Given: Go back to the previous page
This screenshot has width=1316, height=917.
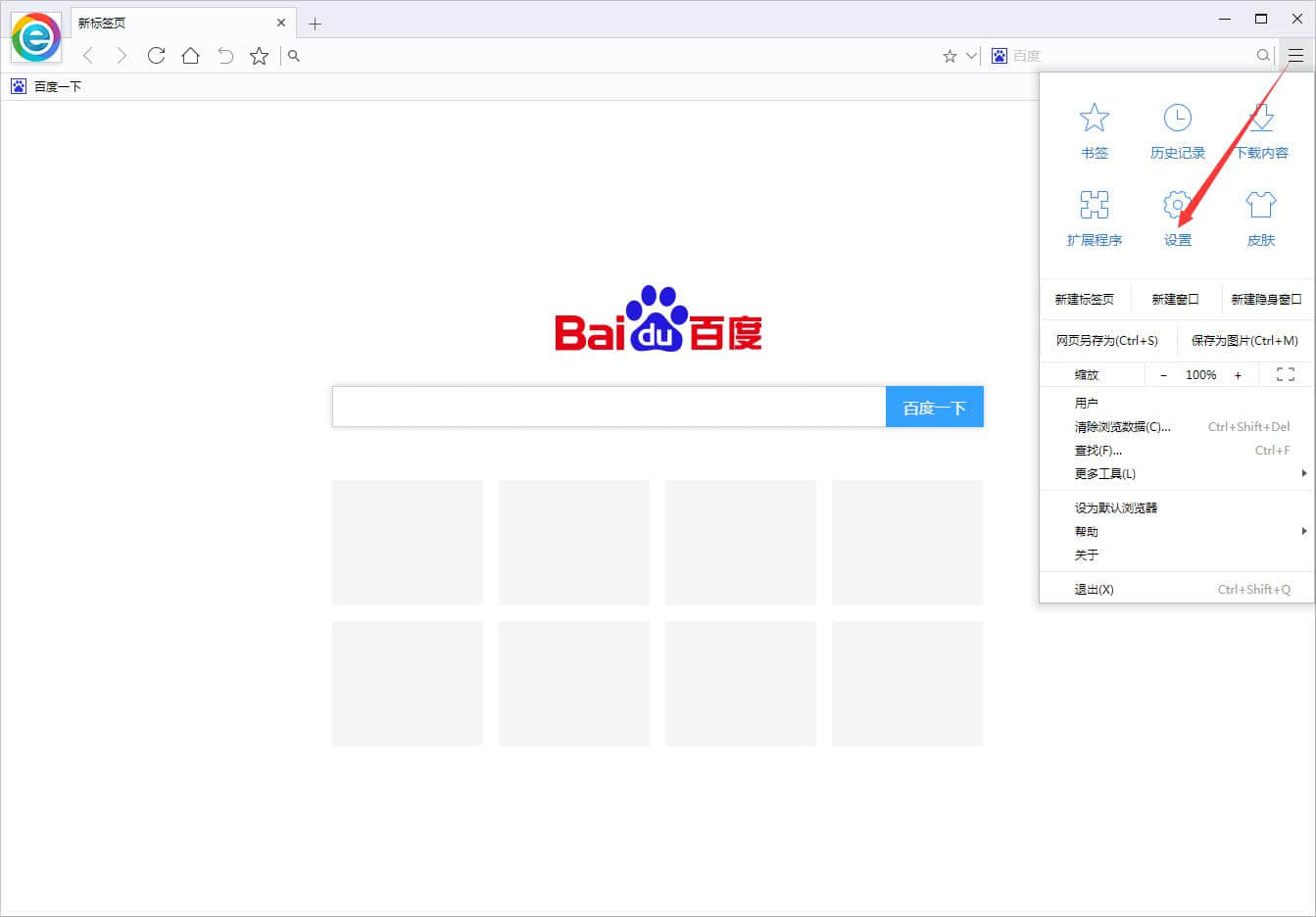Looking at the screenshot, I should click(88, 56).
